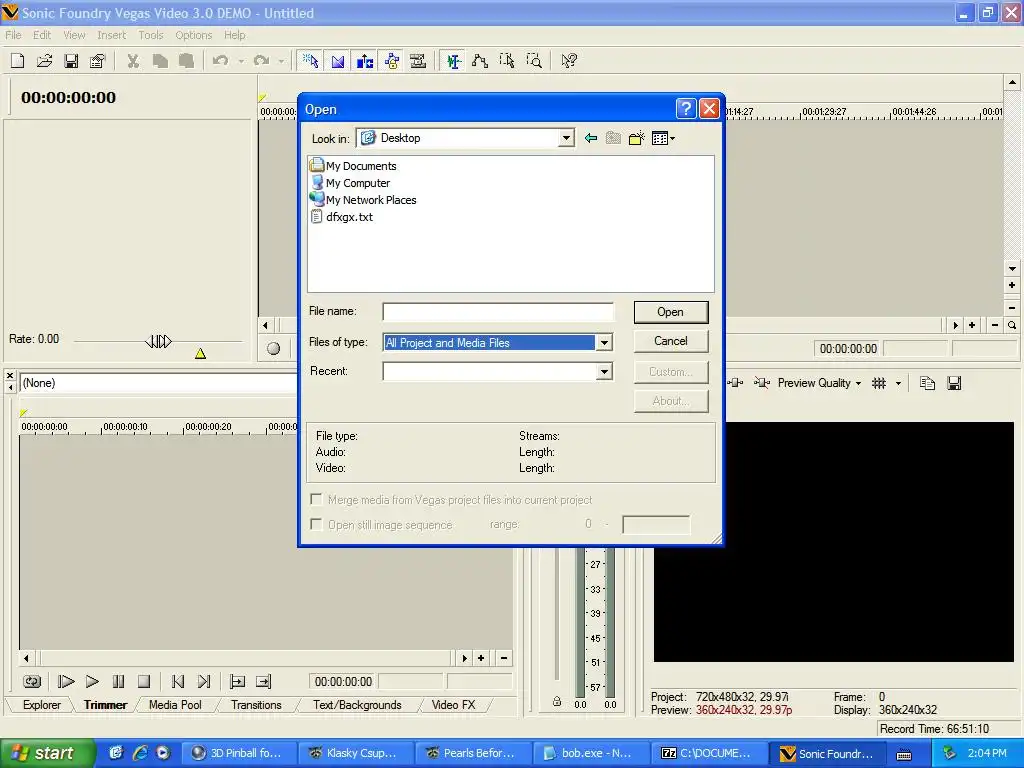Click the timeline Record button
Image resolution: width=1024 pixels, height=768 pixels.
(274, 349)
